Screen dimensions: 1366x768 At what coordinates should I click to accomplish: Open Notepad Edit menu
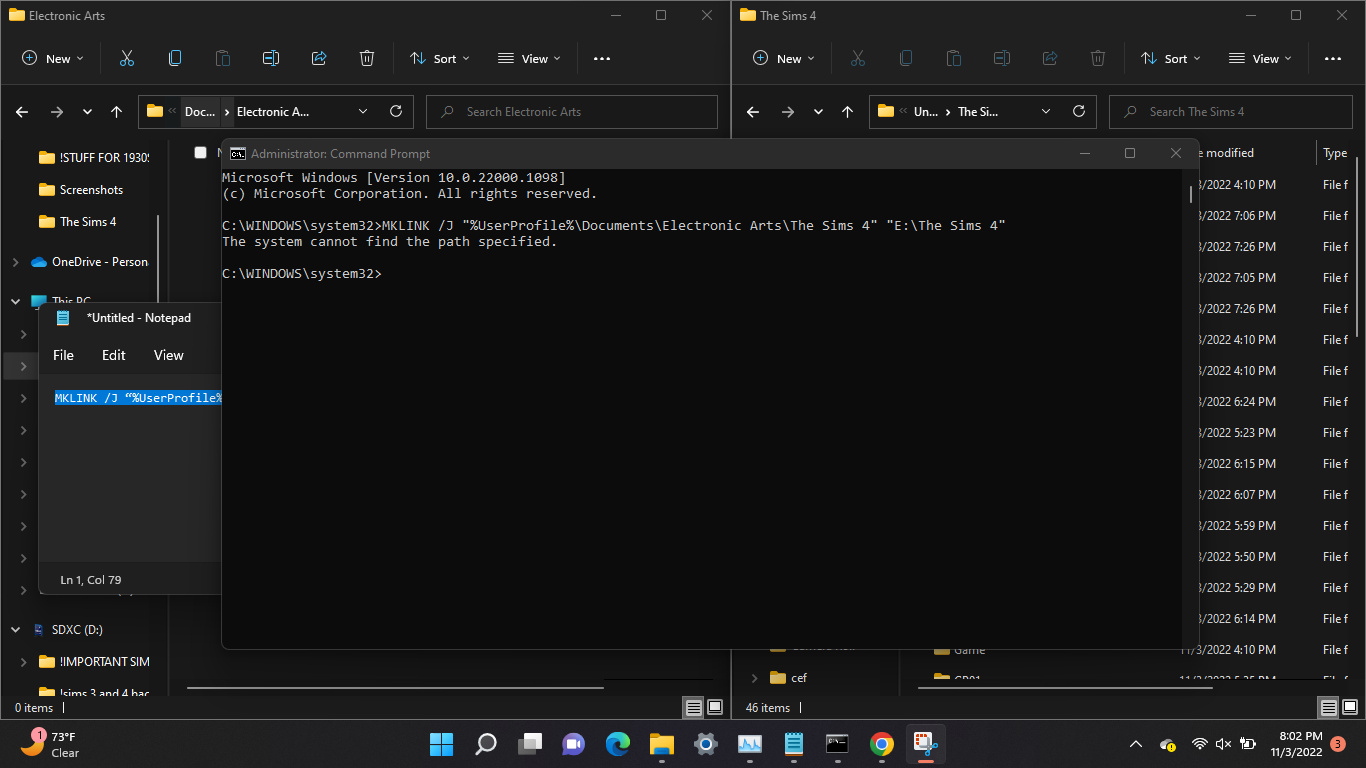click(x=114, y=355)
